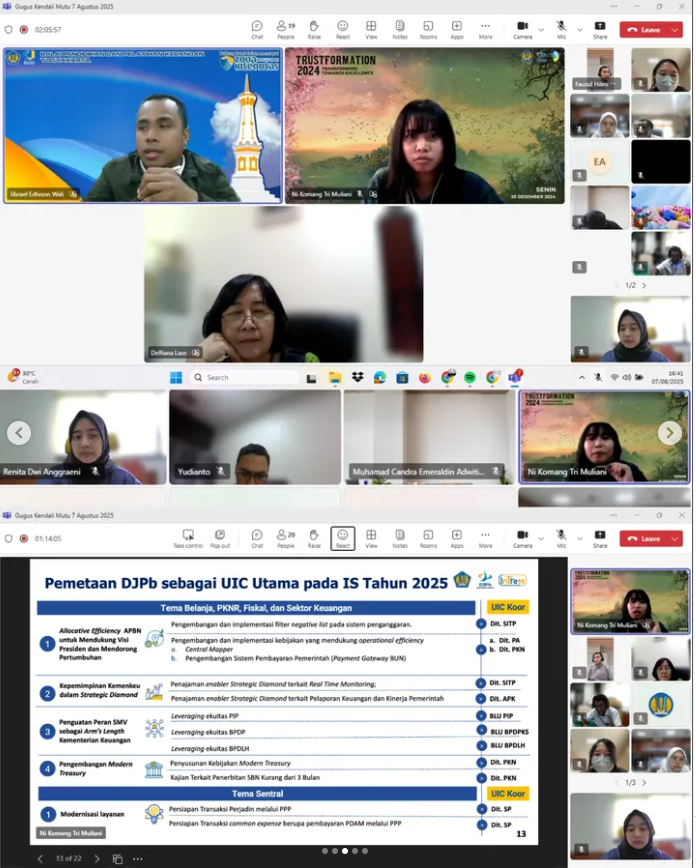Screen dimensions: 696x868
Task: Click Take control in the meeting toolbar
Action: (188, 539)
